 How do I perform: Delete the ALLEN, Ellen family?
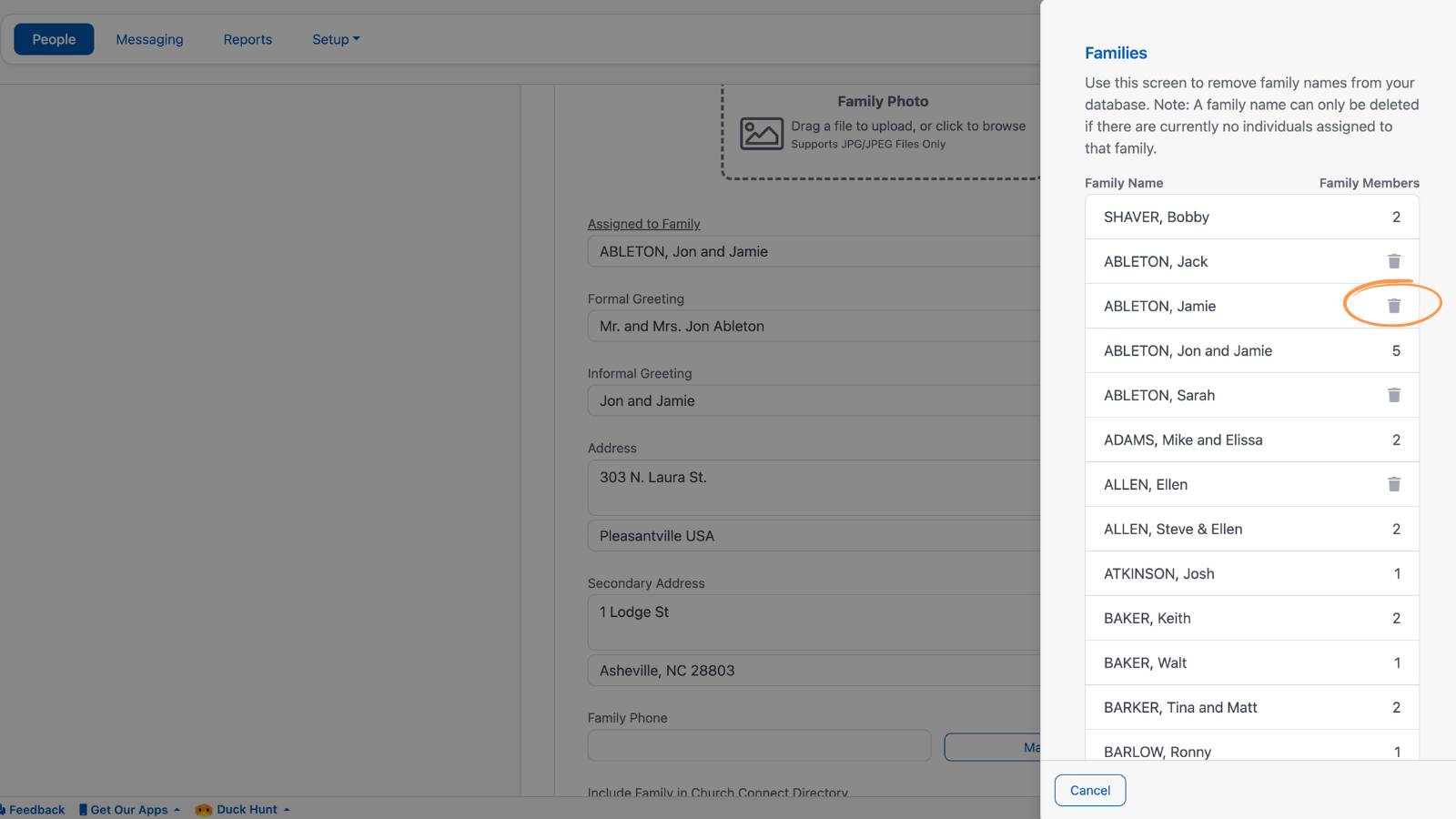[x=1393, y=484]
